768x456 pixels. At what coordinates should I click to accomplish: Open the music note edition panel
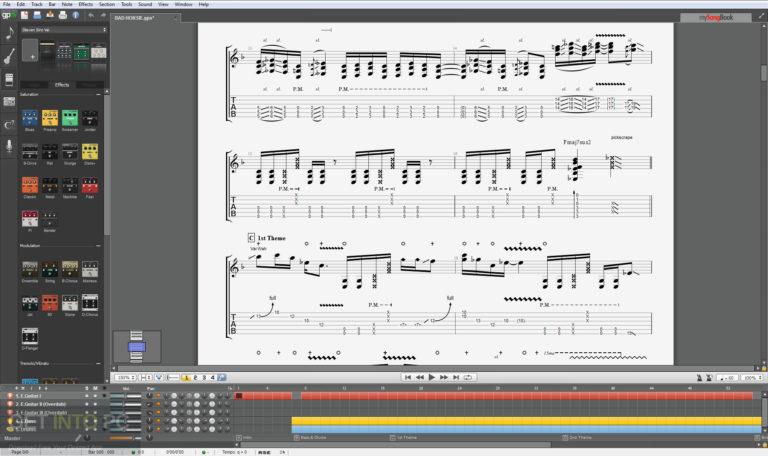[9, 34]
